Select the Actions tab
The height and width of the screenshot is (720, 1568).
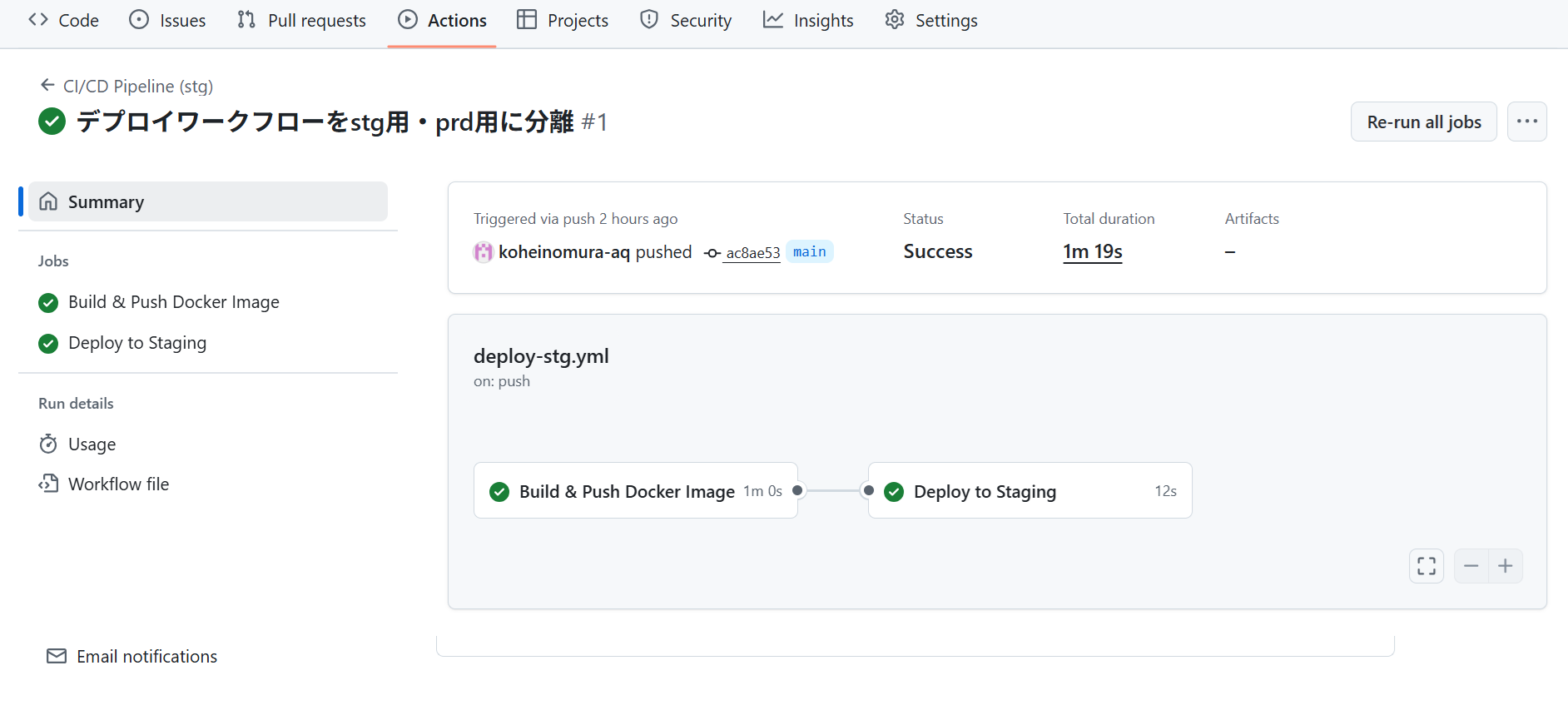tap(442, 20)
